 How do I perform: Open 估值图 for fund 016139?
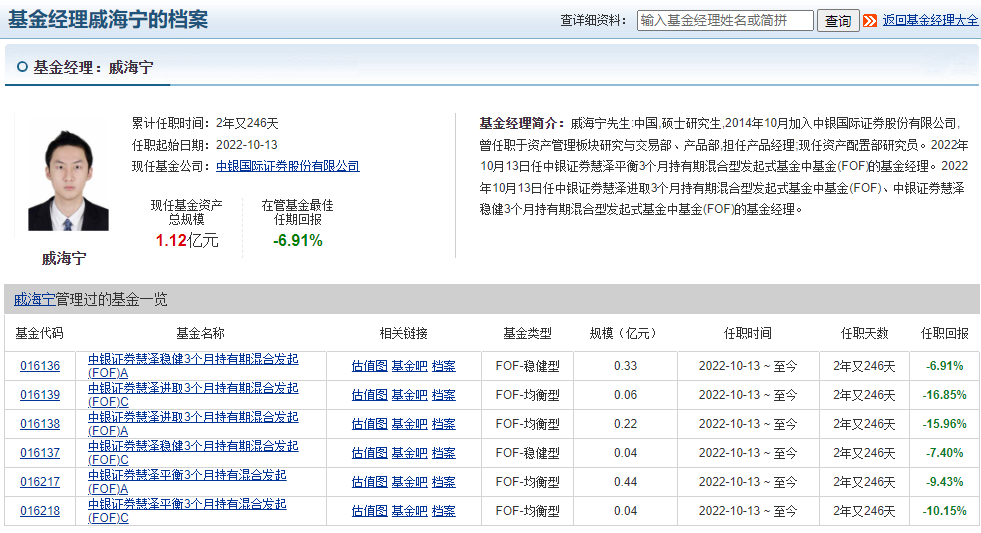(369, 395)
